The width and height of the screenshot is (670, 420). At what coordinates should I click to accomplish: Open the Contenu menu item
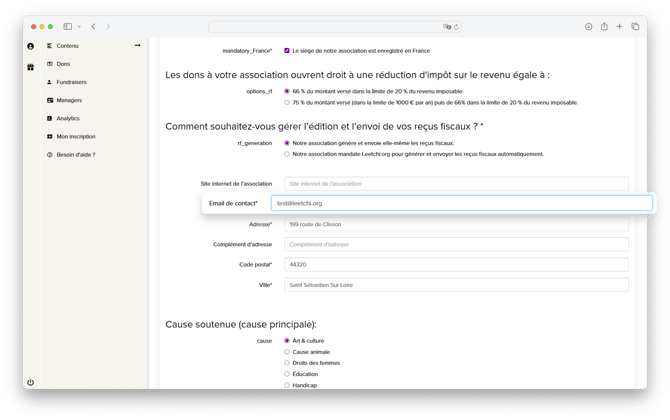click(68, 46)
